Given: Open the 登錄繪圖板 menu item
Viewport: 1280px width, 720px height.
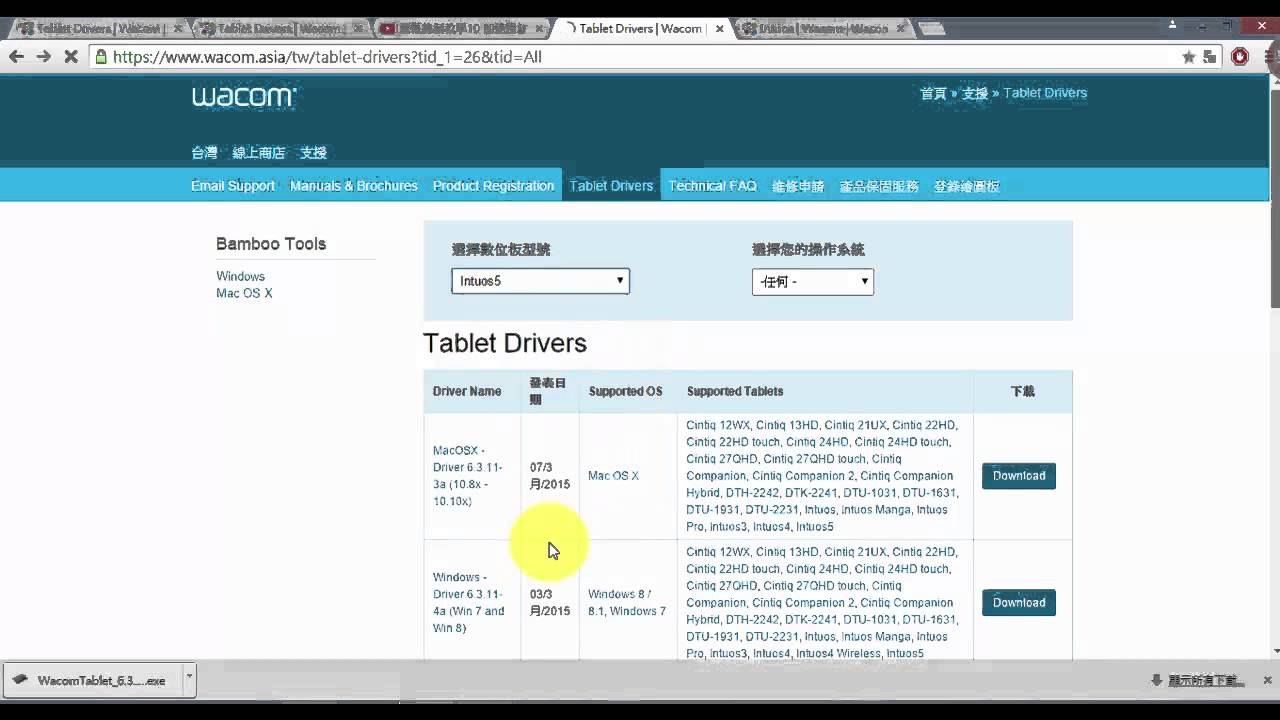Looking at the screenshot, I should click(966, 186).
